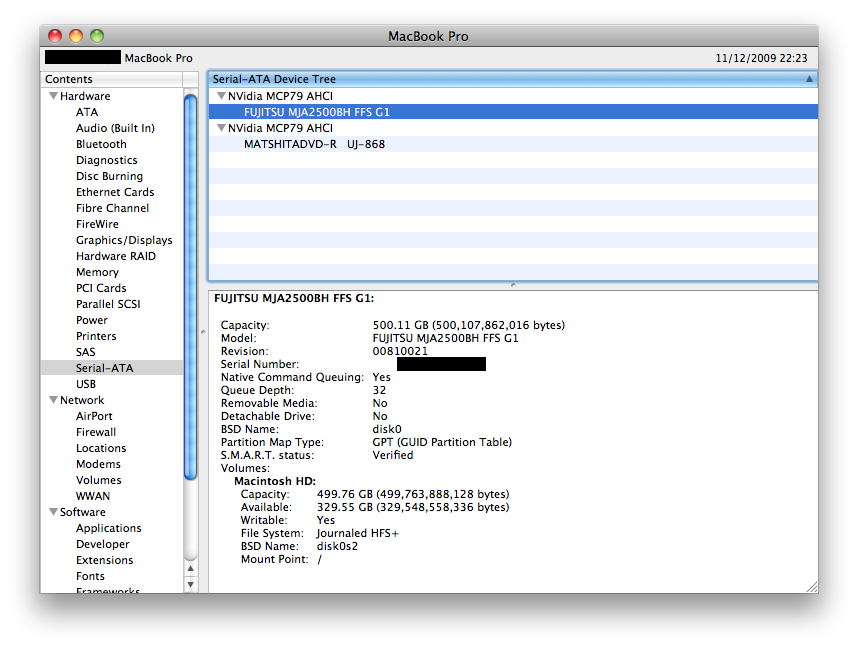Select Applications under Software

coord(108,528)
